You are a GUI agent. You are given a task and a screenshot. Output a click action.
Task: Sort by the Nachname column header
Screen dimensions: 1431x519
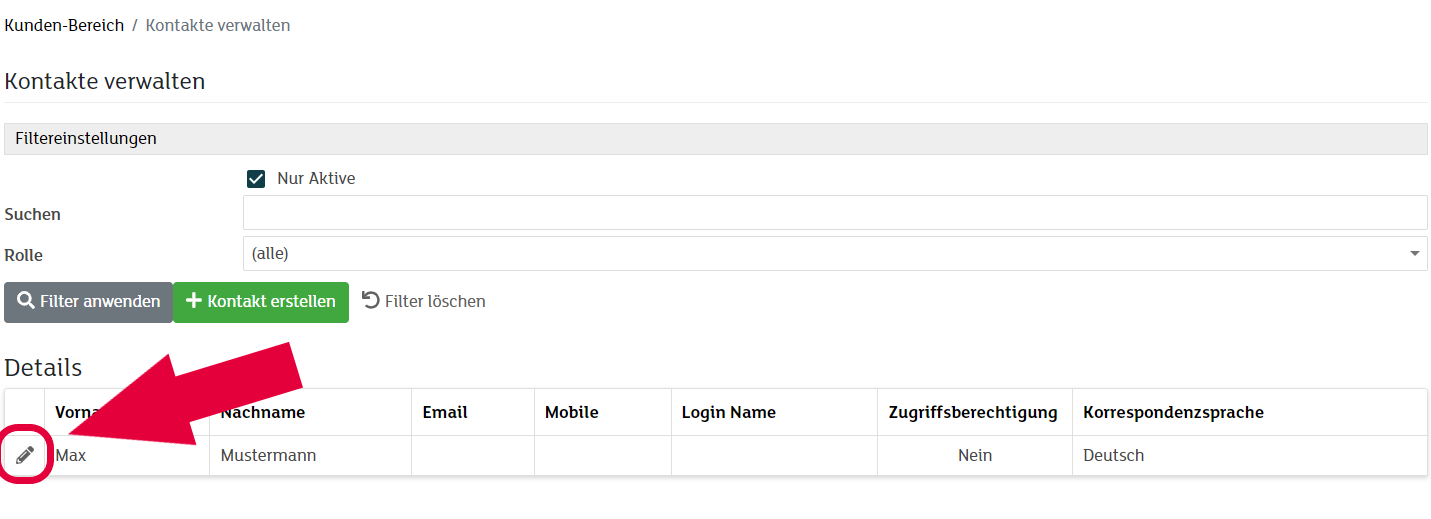pos(263,412)
